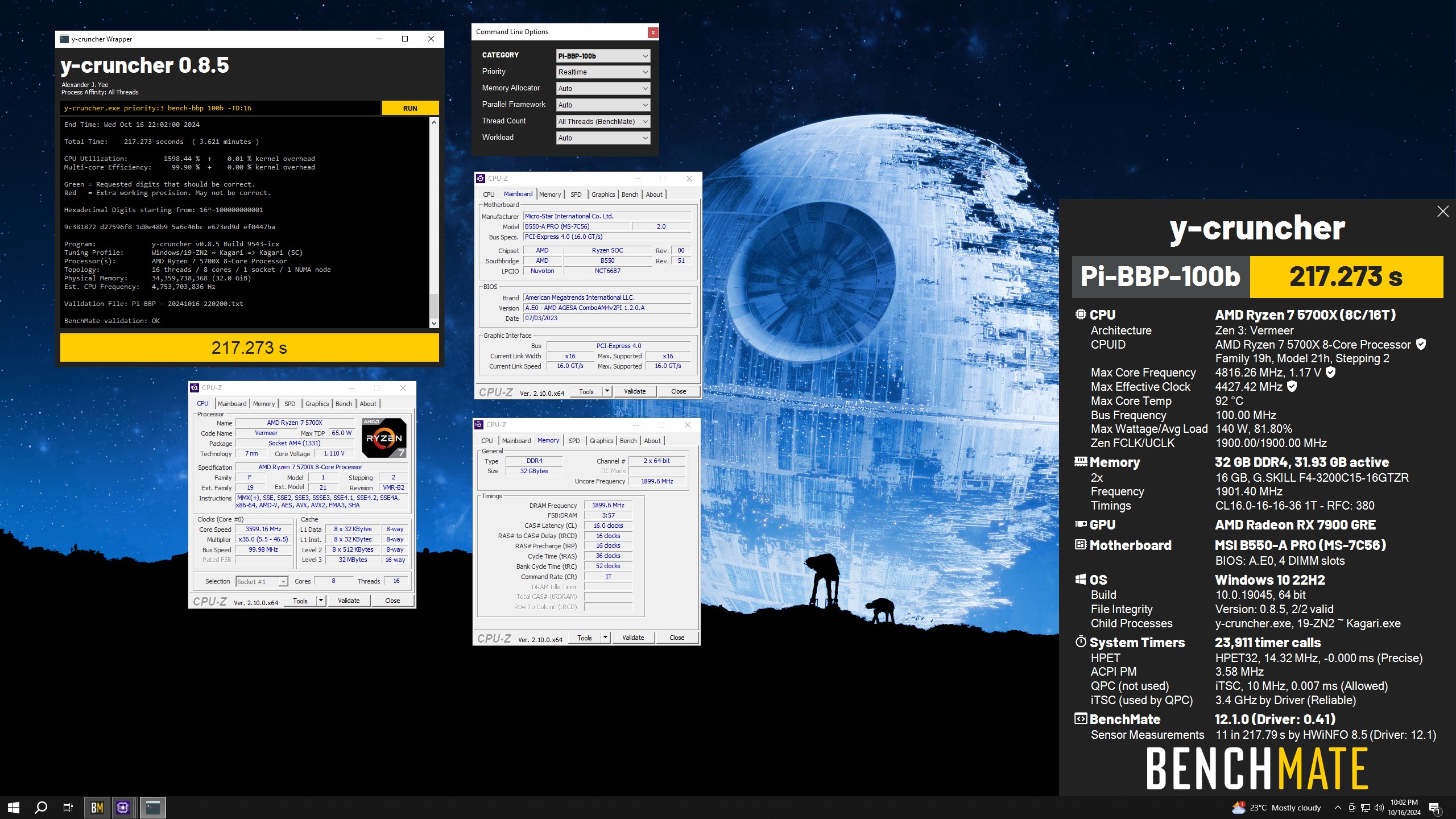The height and width of the screenshot is (819, 1456).
Task: Click the BenchMate section icon next to 12.1.0
Action: point(1081,719)
